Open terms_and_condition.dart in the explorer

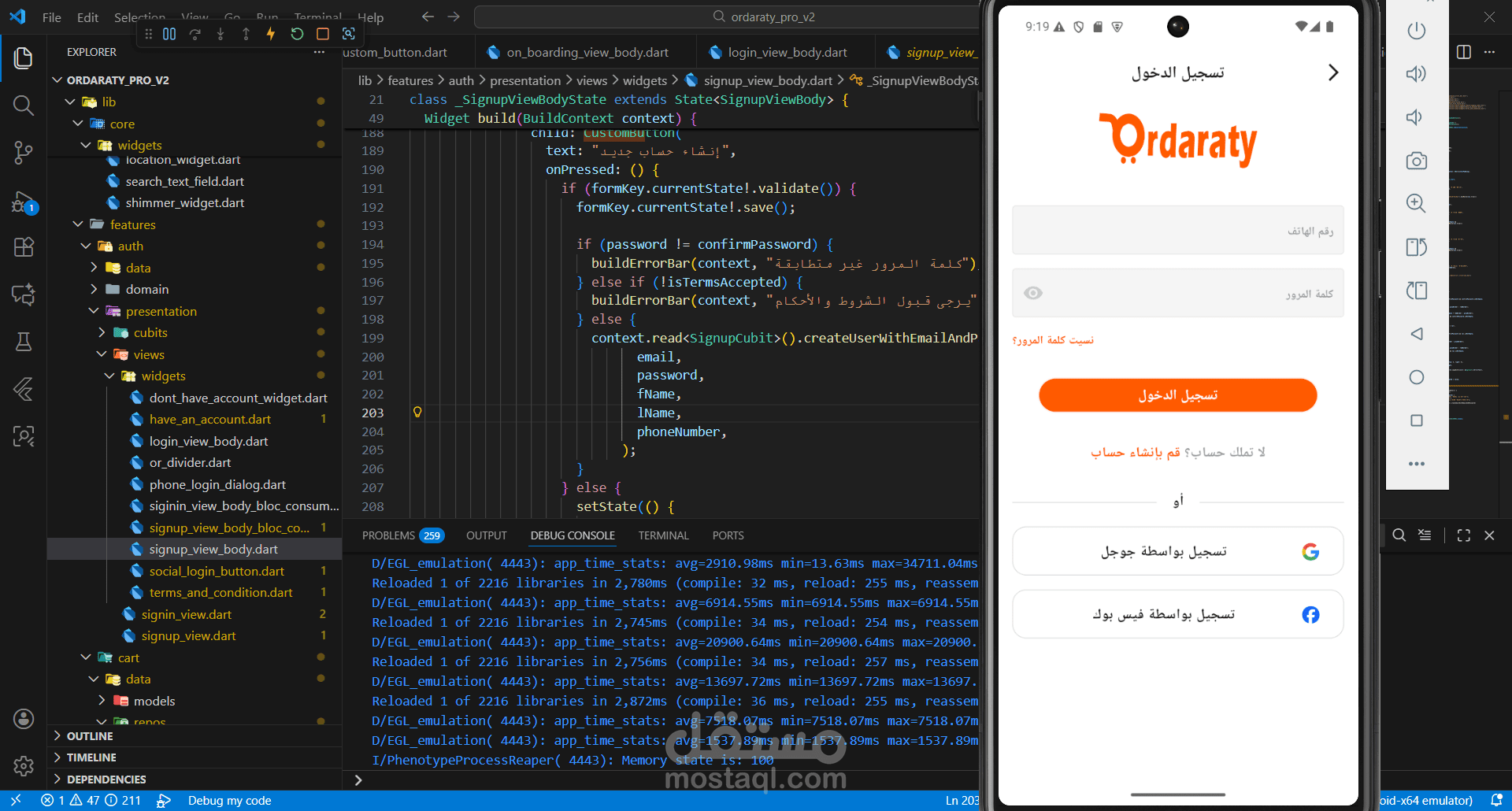coord(220,592)
